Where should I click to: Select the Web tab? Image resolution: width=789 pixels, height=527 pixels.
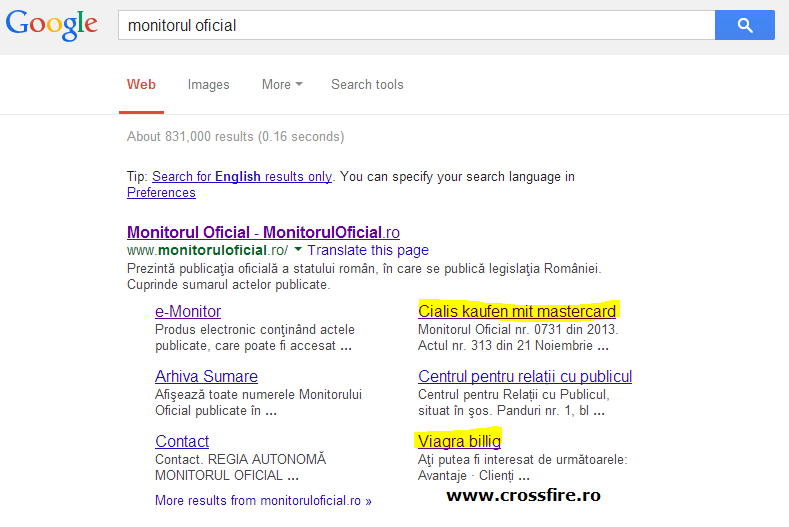pos(141,85)
